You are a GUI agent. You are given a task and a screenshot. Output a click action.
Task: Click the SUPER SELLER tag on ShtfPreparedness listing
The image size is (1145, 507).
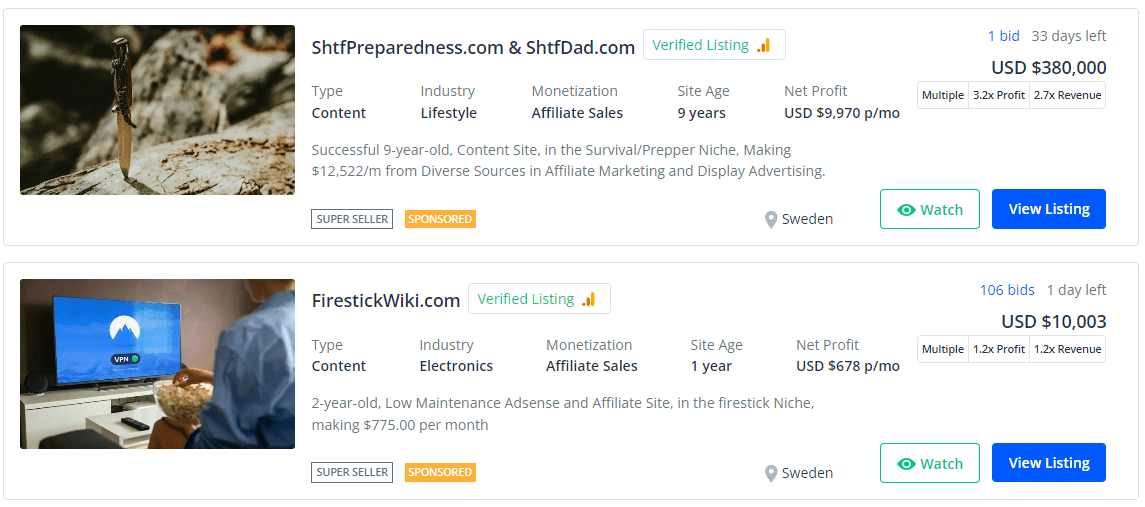(352, 219)
